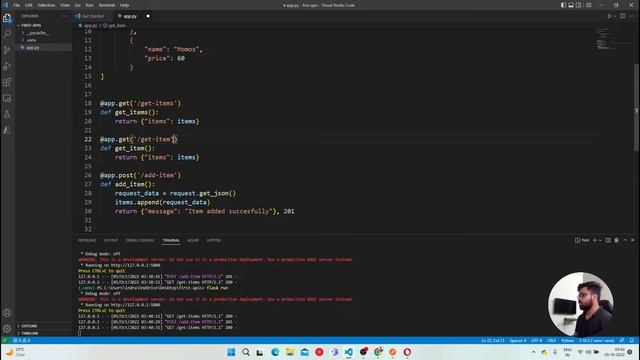Maximize panel size with chevron up
This screenshot has height=360, width=640.
[x=625, y=240]
